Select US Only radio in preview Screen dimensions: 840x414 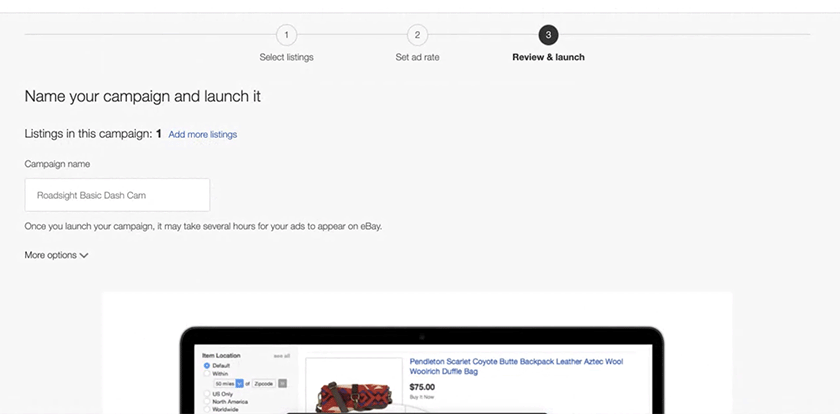(207, 394)
